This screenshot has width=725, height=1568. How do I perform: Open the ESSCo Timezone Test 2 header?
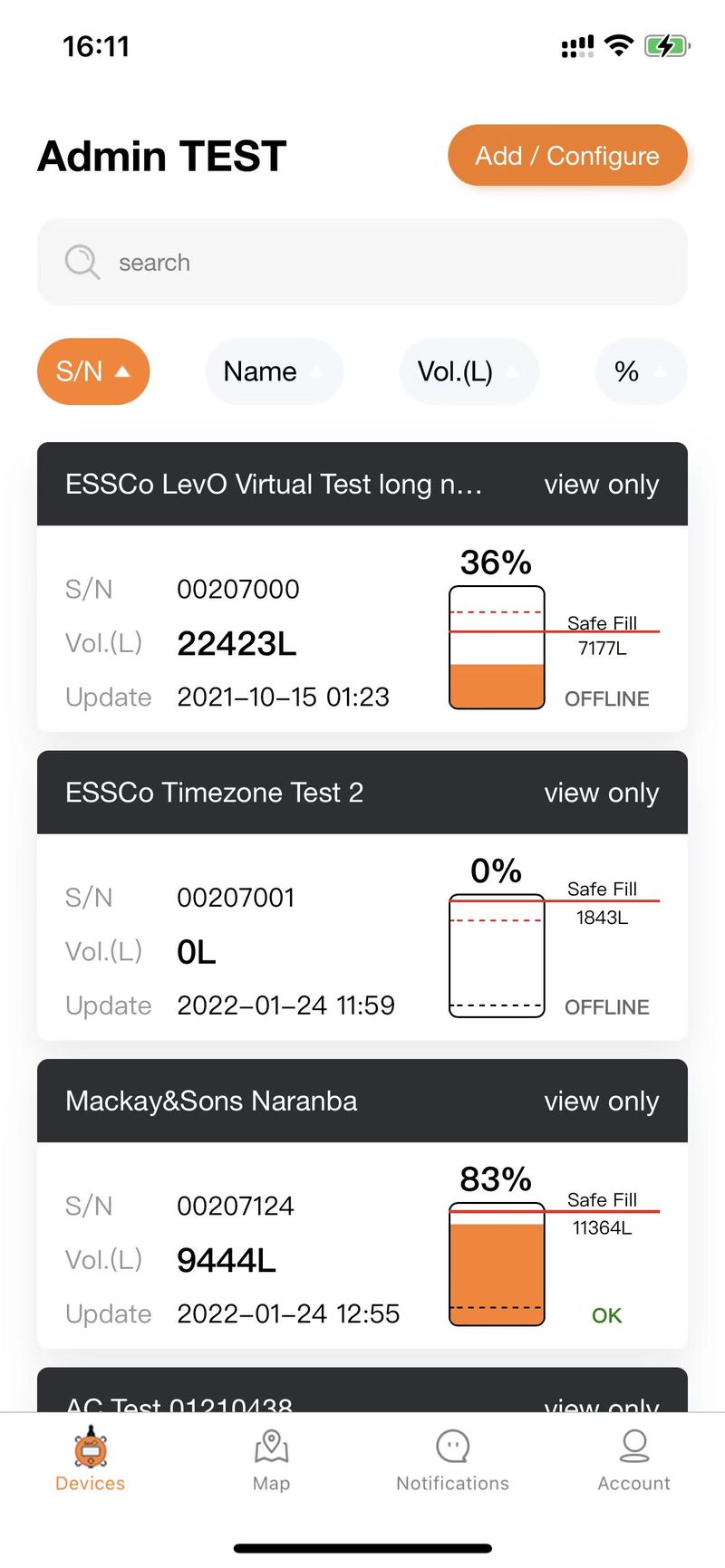(x=362, y=793)
